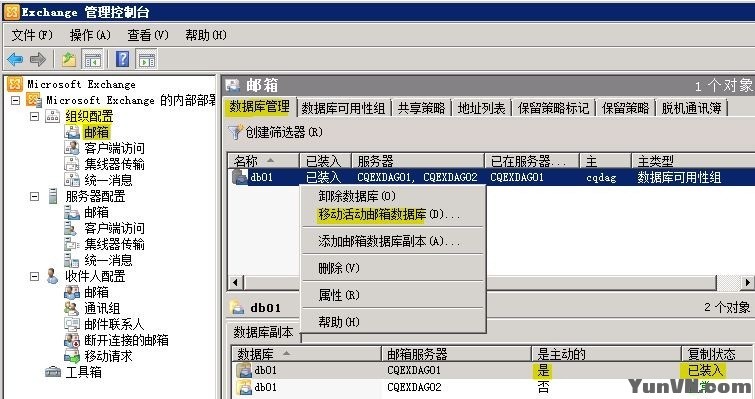
Task: Click the 创建筛选器(R) link
Action: (284, 132)
